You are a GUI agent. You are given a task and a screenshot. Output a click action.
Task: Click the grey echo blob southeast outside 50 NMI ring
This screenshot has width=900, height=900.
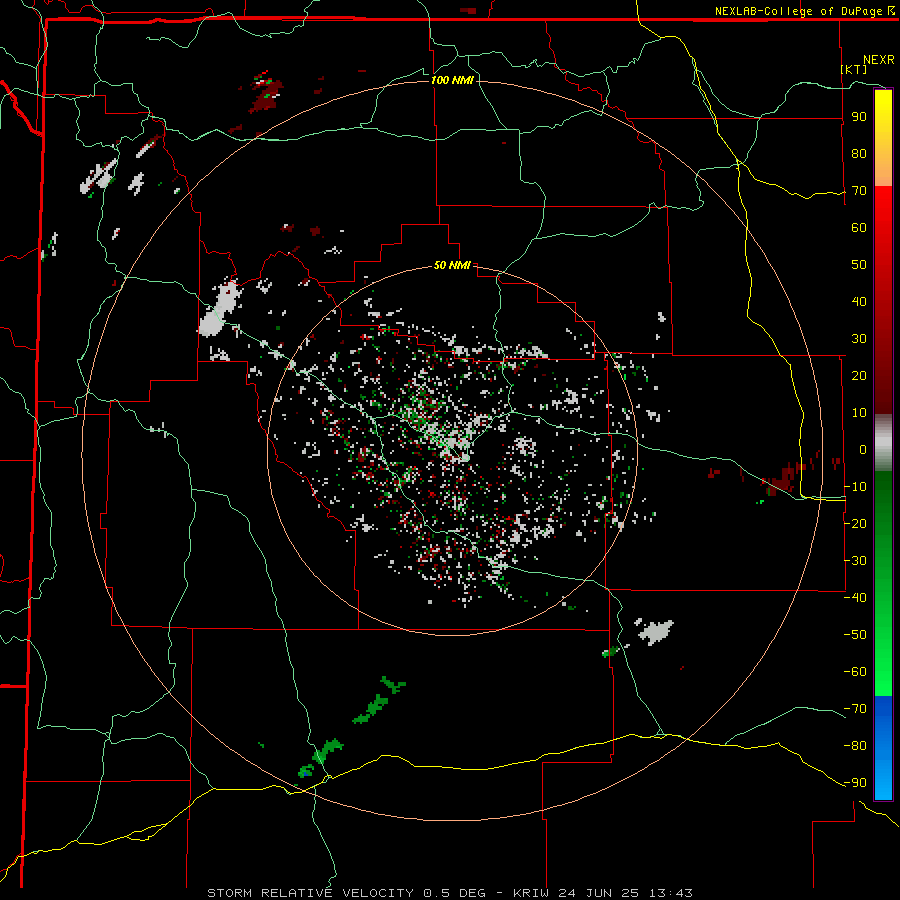[655, 632]
